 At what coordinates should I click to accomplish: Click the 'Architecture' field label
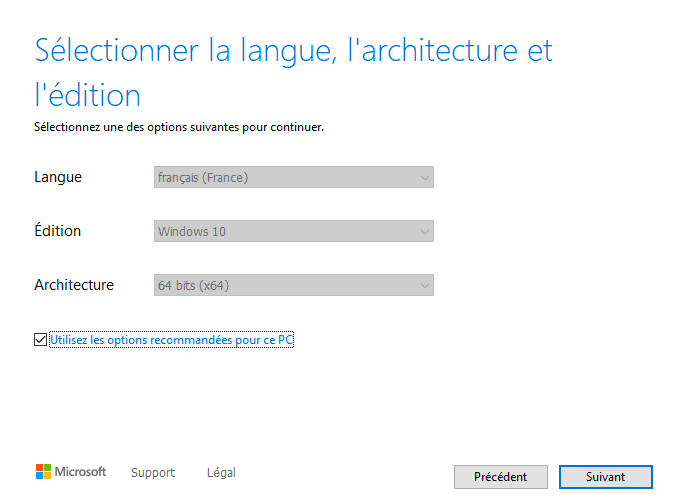tap(74, 285)
